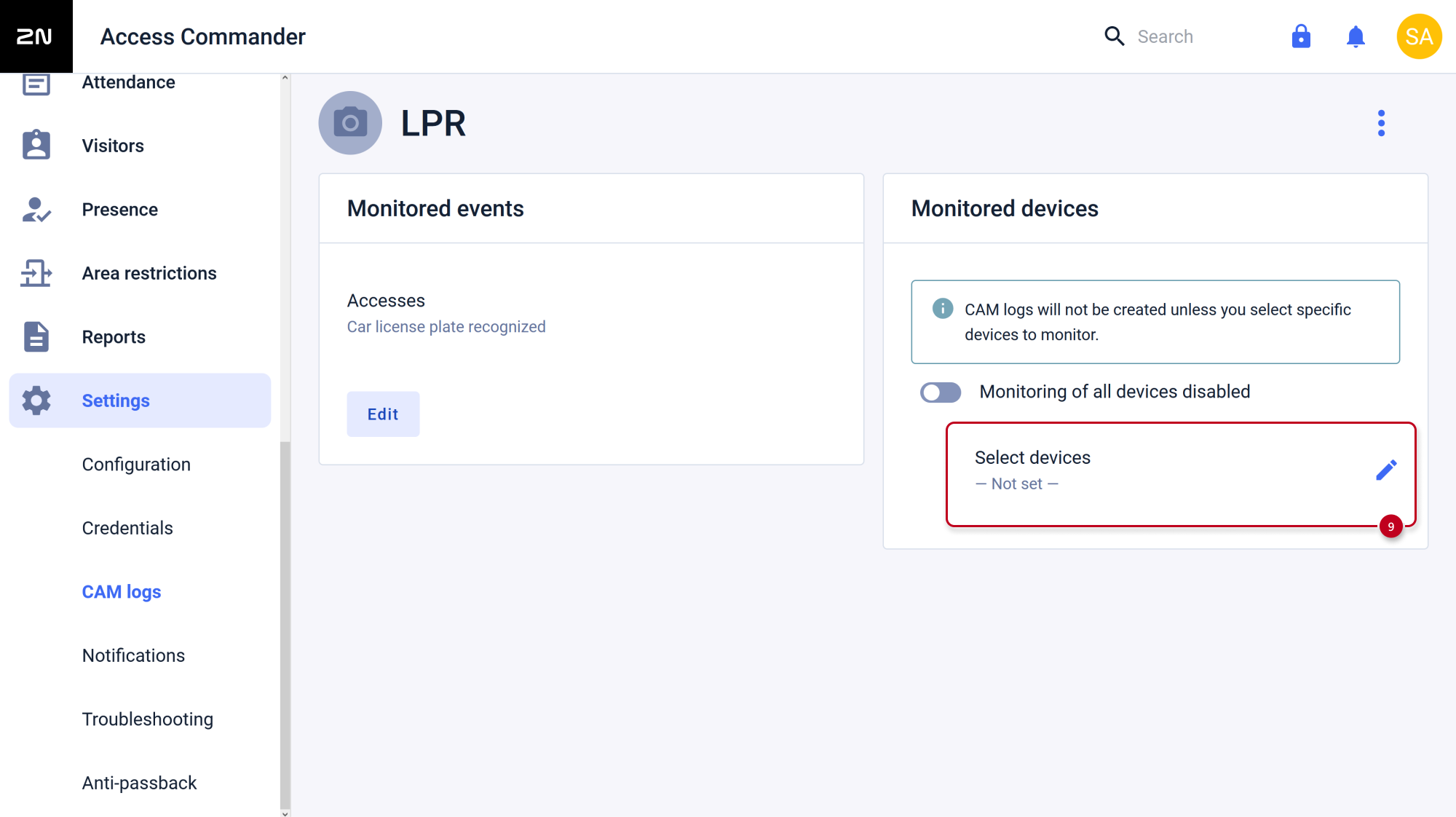Image resolution: width=1456 pixels, height=817 pixels.
Task: Open Presence section
Action: 119,210
